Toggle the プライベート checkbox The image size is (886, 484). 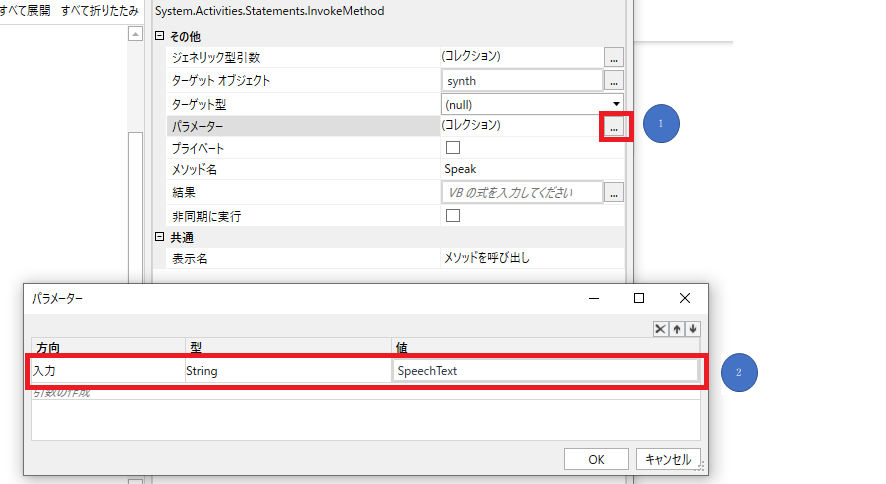coord(453,147)
